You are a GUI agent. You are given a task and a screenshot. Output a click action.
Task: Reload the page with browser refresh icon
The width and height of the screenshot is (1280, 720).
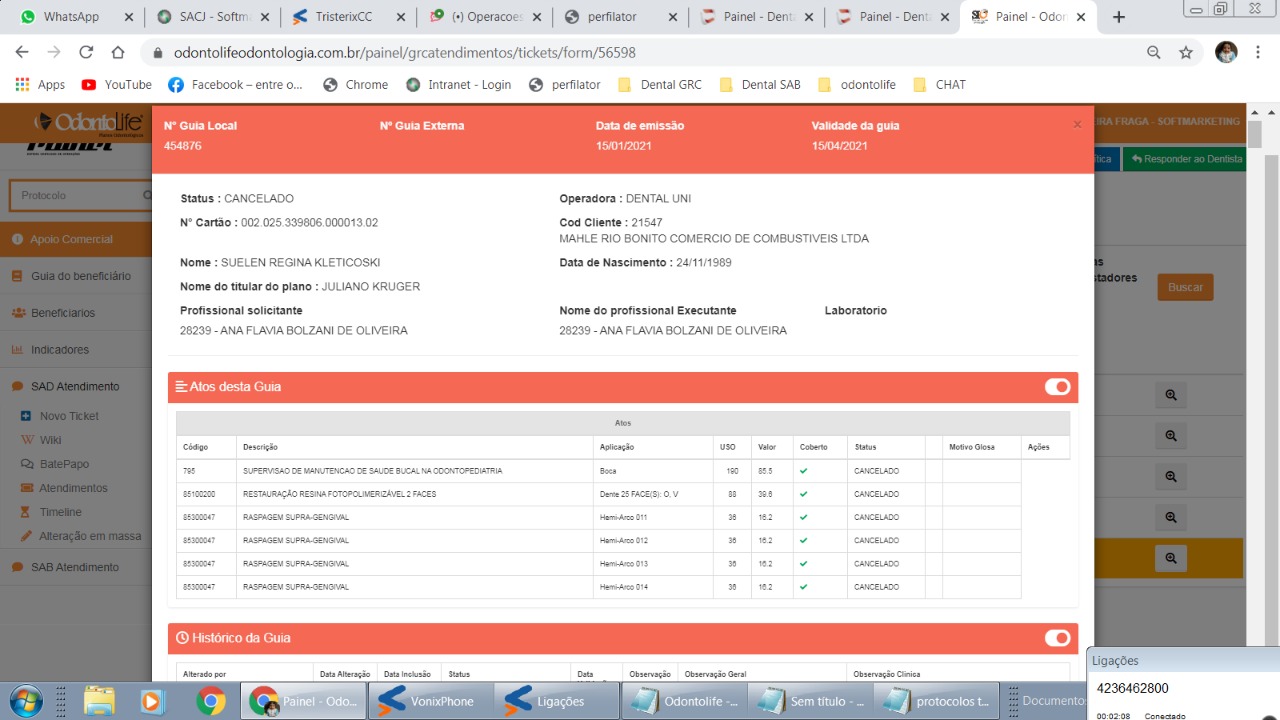(x=86, y=52)
